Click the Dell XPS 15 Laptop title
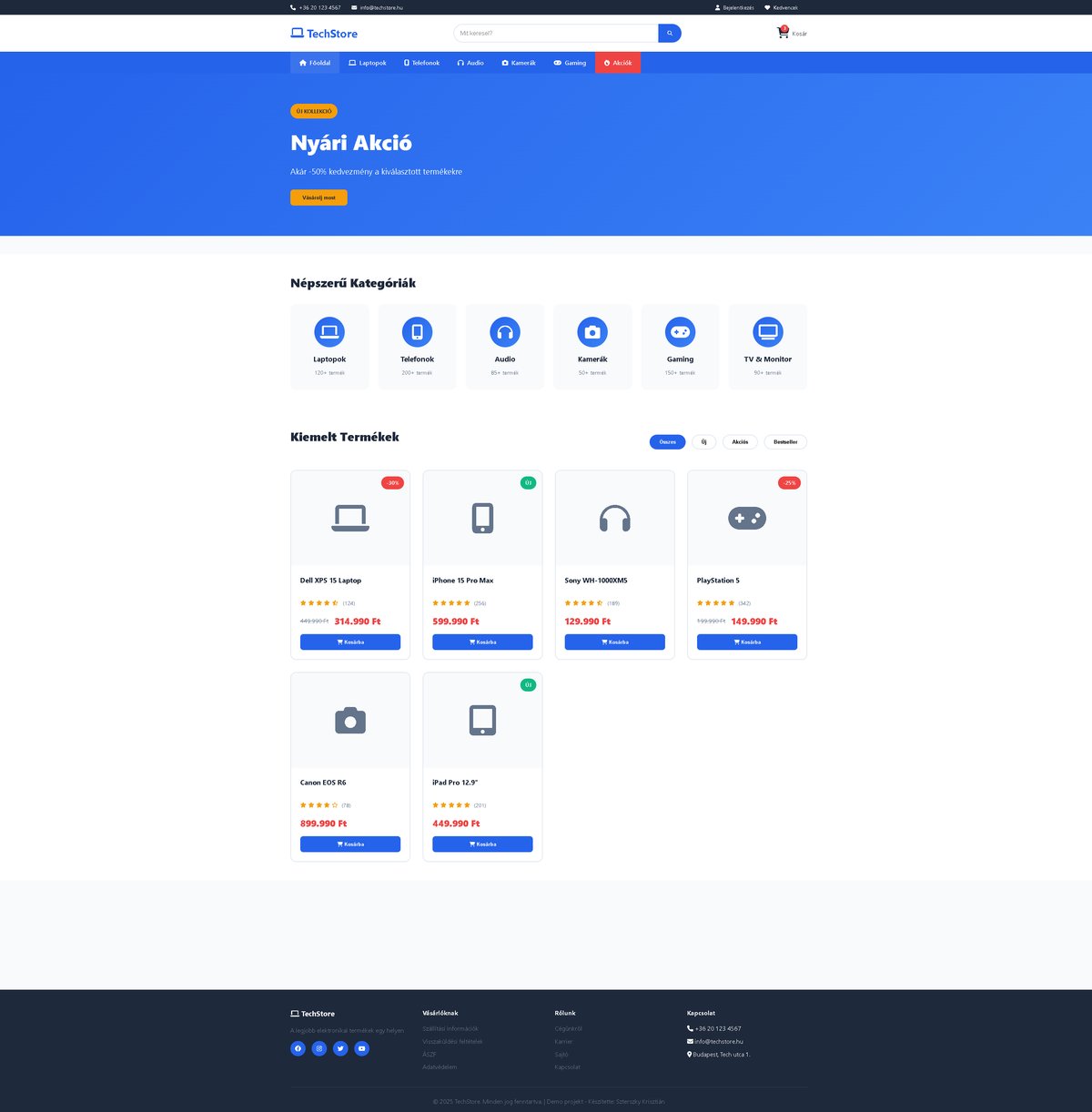This screenshot has width=1092, height=1112. coord(330,581)
